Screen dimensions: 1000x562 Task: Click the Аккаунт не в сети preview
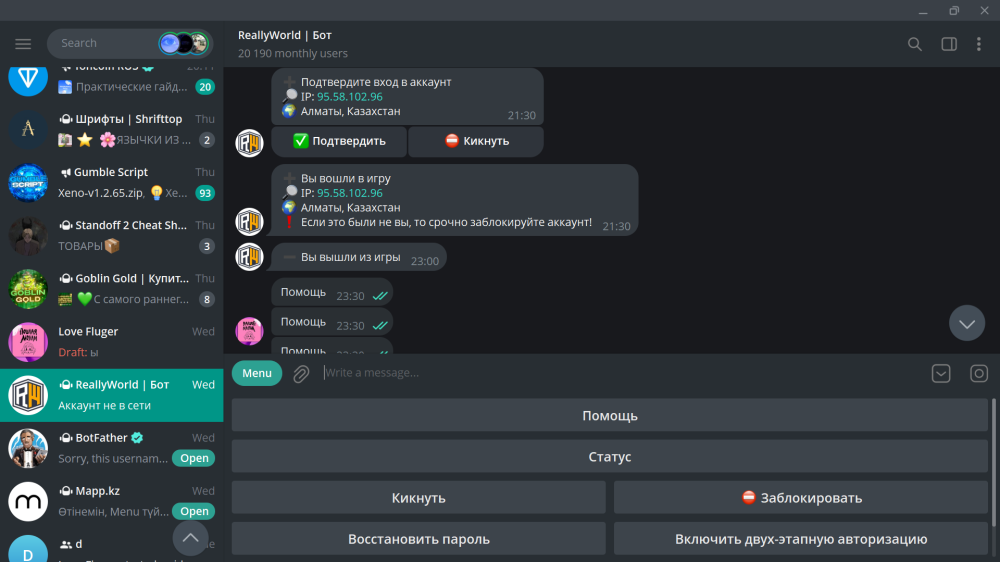coord(105,405)
